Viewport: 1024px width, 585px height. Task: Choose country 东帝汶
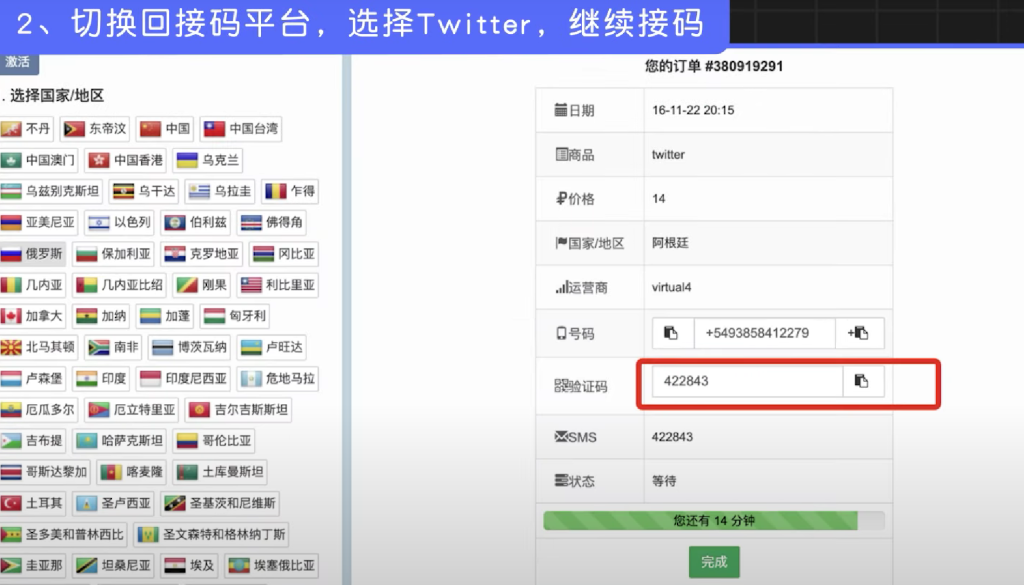click(95, 129)
